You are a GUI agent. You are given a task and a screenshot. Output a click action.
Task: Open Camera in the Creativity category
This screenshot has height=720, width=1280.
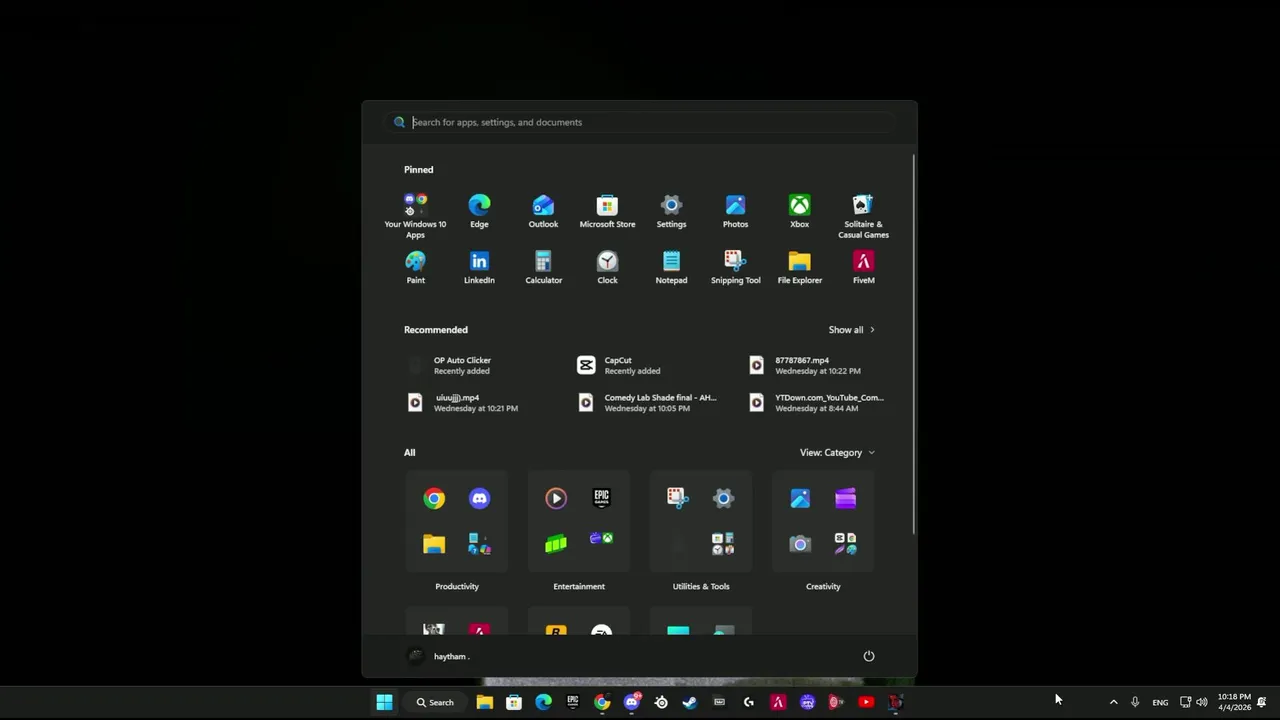coord(800,544)
